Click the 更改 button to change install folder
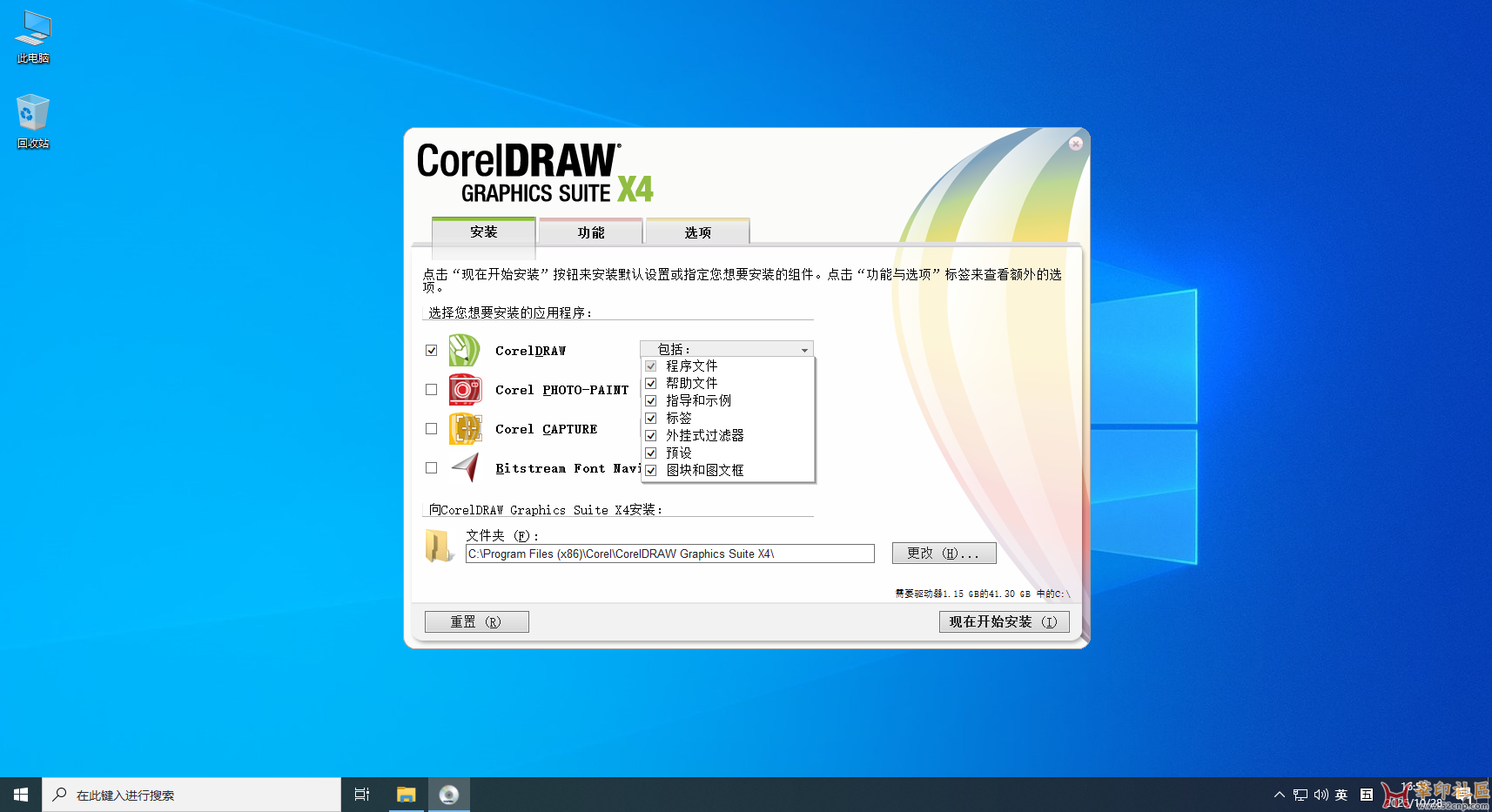 (x=944, y=553)
